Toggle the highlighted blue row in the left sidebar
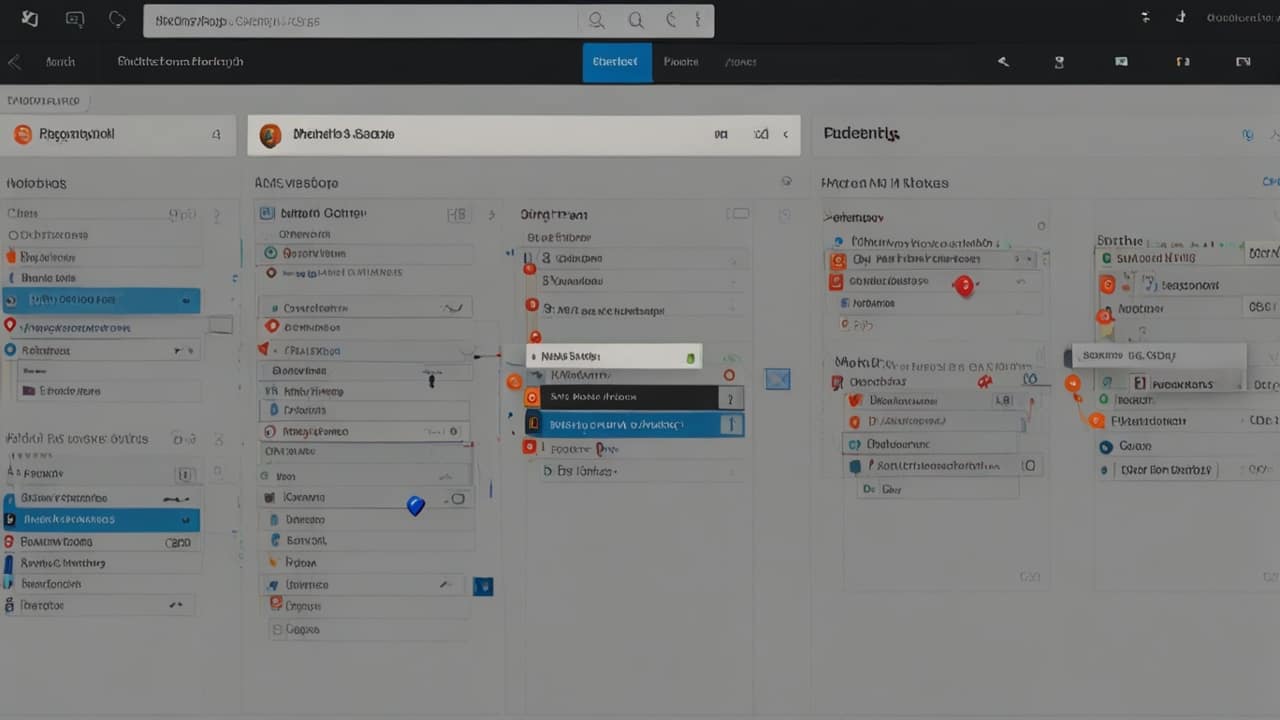 pos(100,300)
